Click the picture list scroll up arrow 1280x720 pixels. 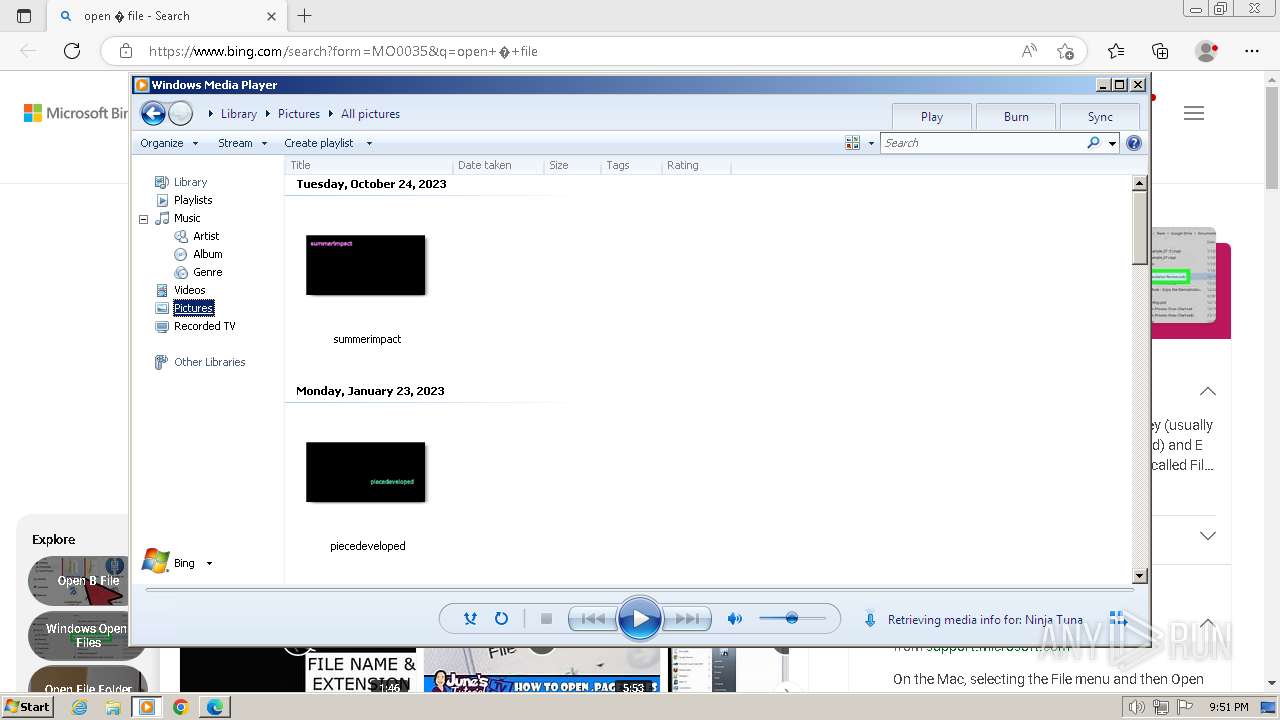tap(1139, 183)
